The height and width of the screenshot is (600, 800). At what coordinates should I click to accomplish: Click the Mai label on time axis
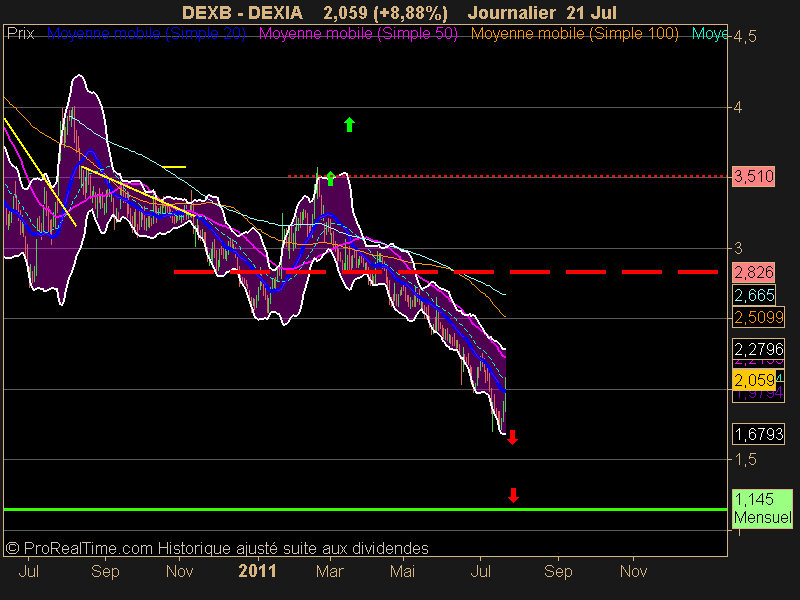(403, 571)
